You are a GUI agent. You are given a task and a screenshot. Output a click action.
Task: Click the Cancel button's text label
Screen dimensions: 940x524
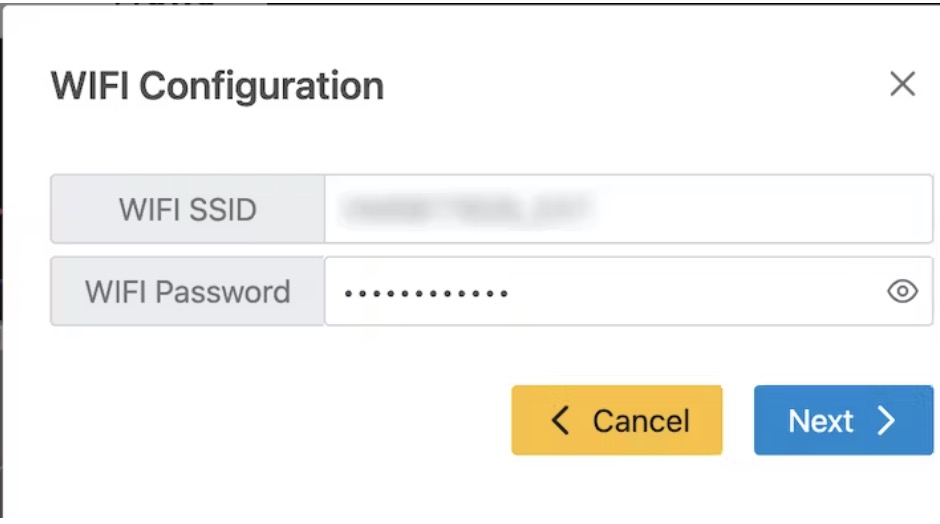pyautogui.click(x=641, y=421)
